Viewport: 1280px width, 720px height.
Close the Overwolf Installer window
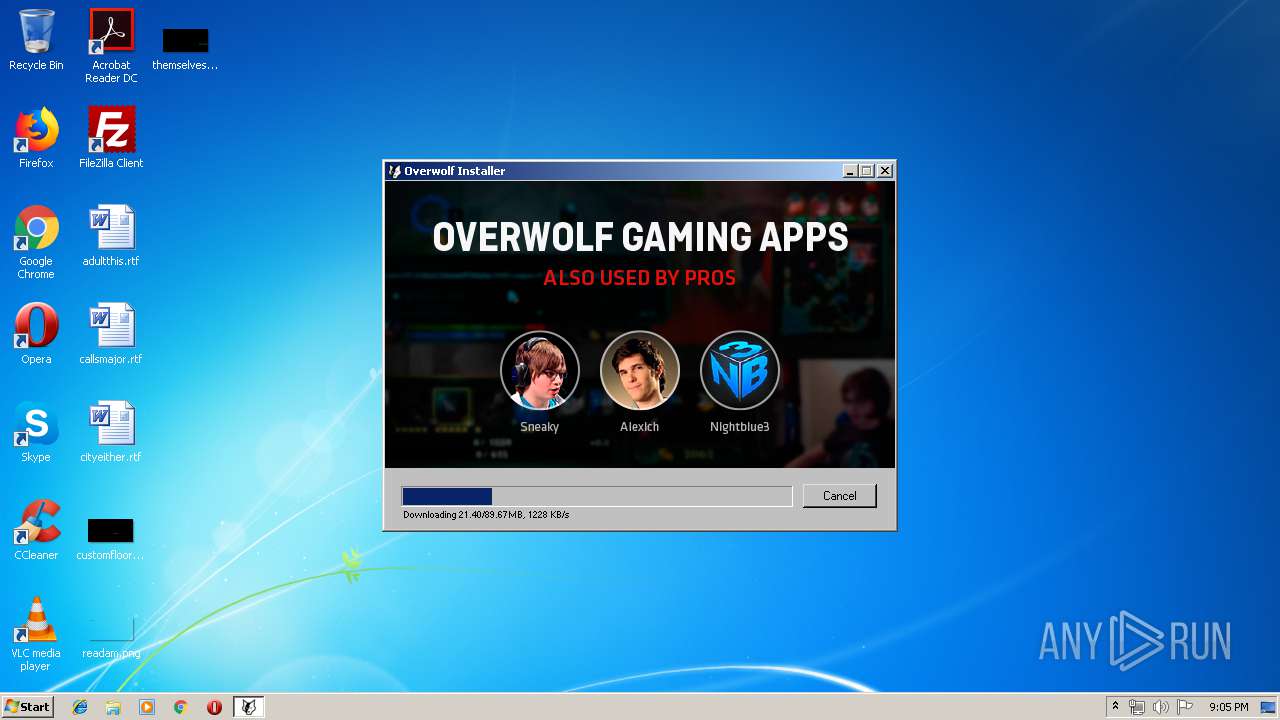(885, 171)
